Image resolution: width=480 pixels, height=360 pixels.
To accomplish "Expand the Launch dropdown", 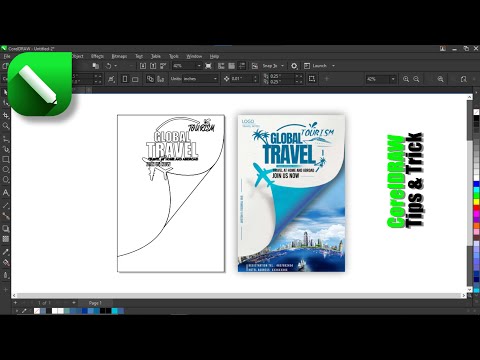I will click(333, 66).
